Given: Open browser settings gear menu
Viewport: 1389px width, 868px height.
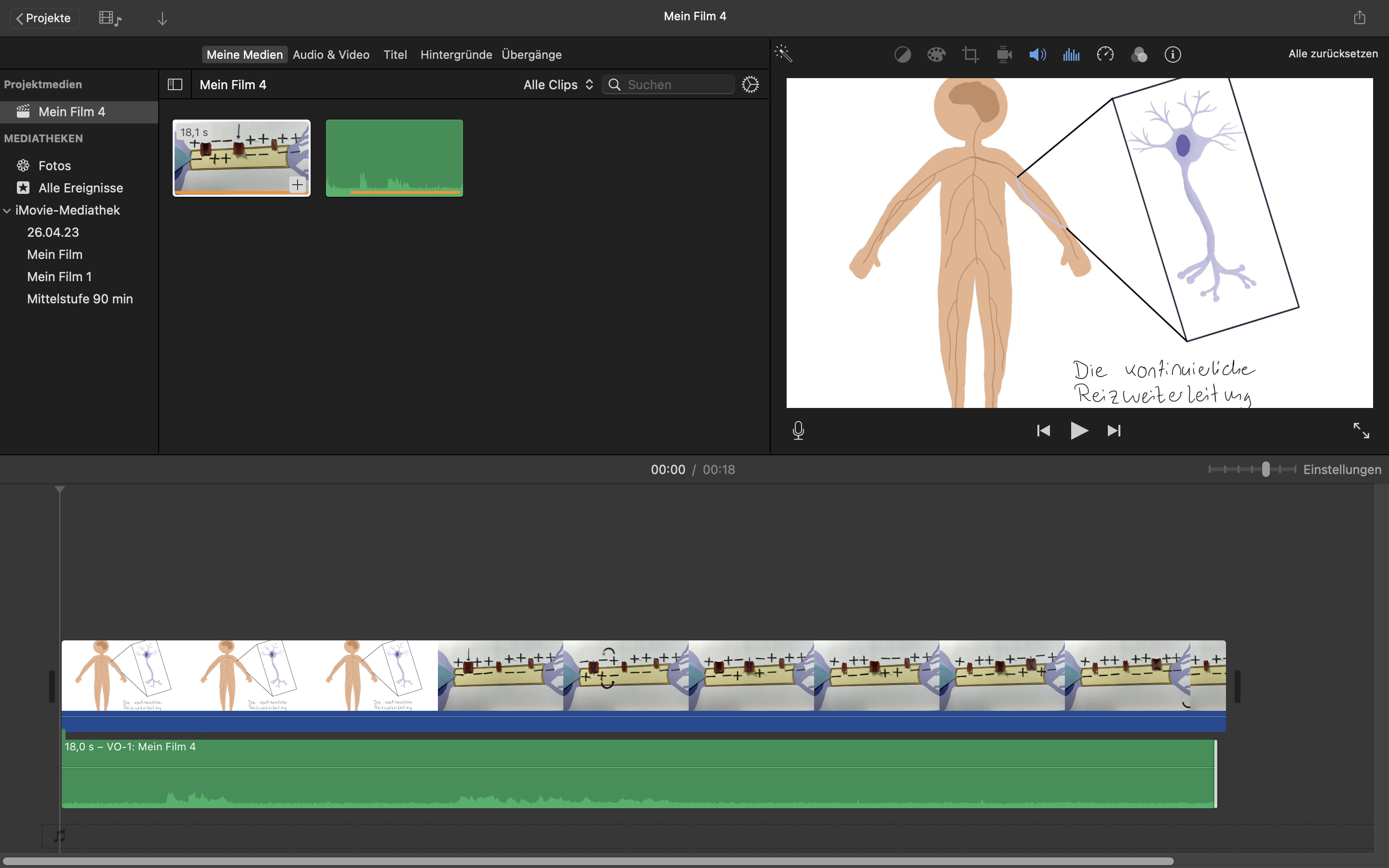Looking at the screenshot, I should click(x=750, y=85).
